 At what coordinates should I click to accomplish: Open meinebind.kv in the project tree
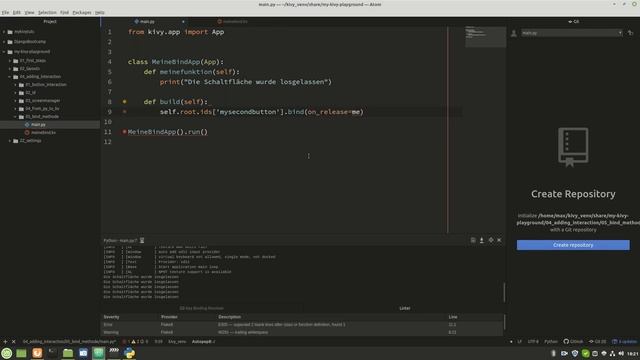[43, 132]
